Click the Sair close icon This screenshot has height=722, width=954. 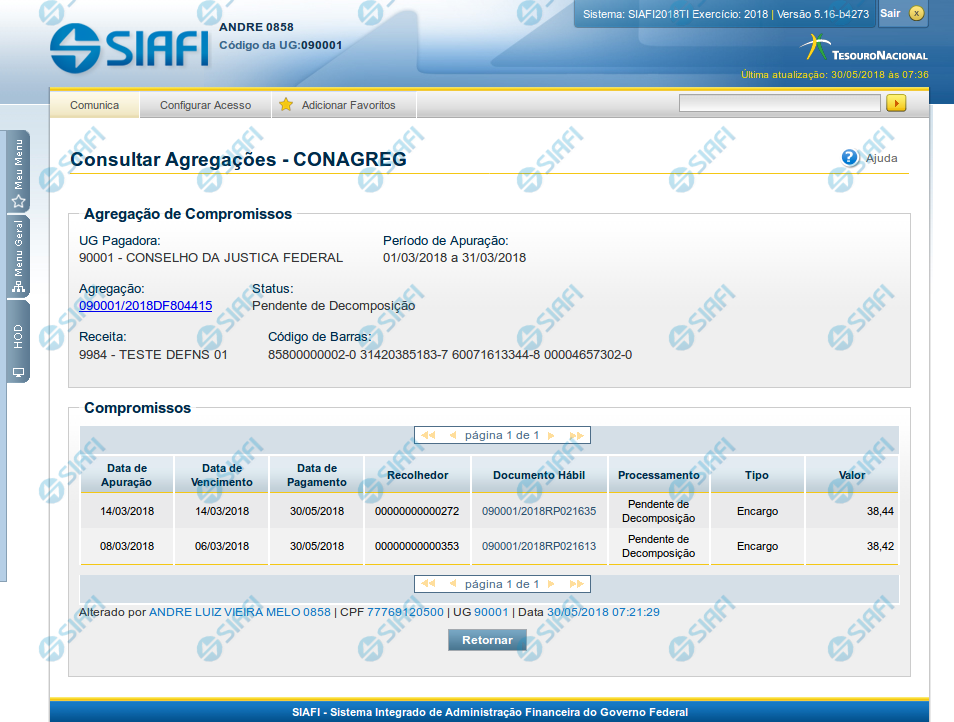[916, 13]
